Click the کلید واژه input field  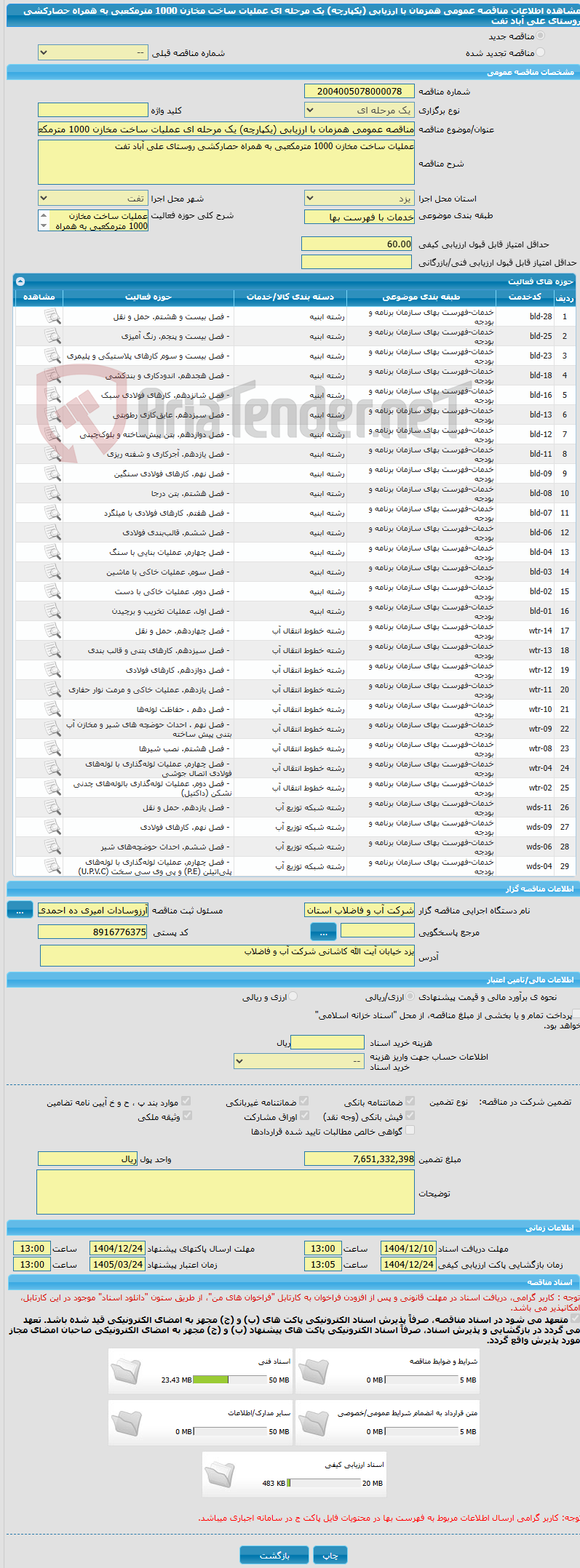point(92,111)
